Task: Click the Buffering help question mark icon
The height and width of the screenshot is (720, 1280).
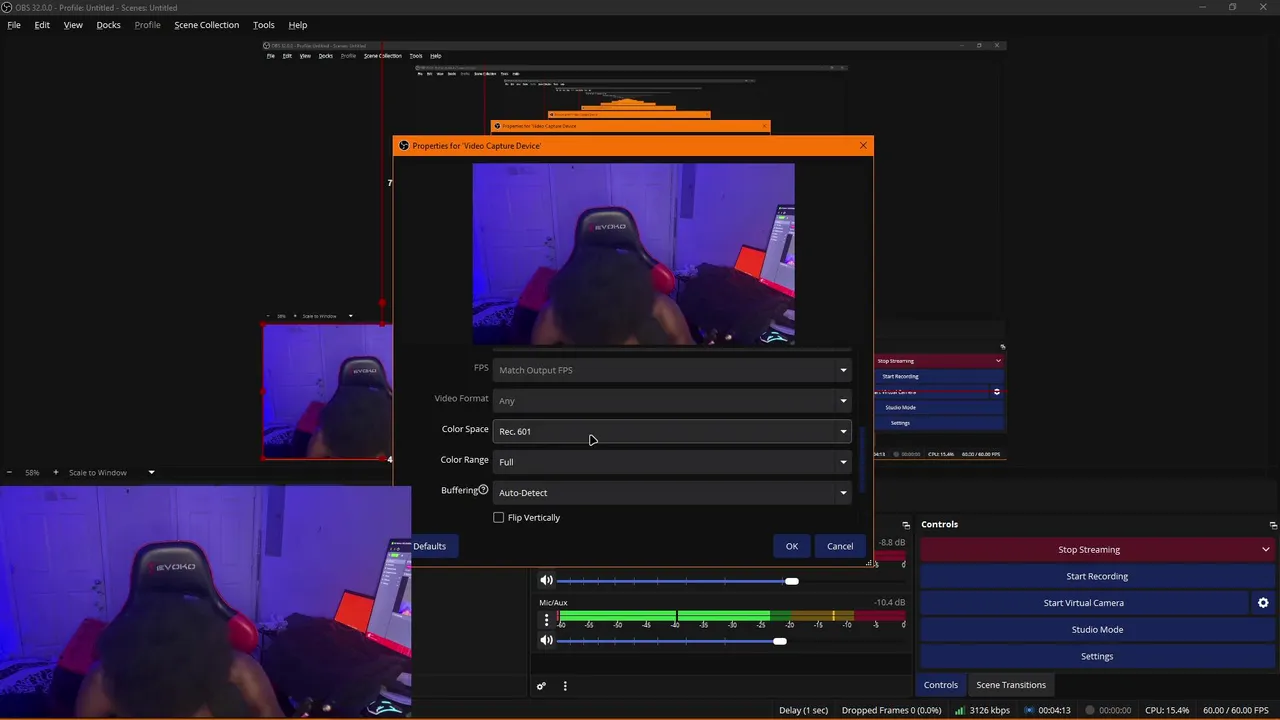Action: pyautogui.click(x=483, y=490)
